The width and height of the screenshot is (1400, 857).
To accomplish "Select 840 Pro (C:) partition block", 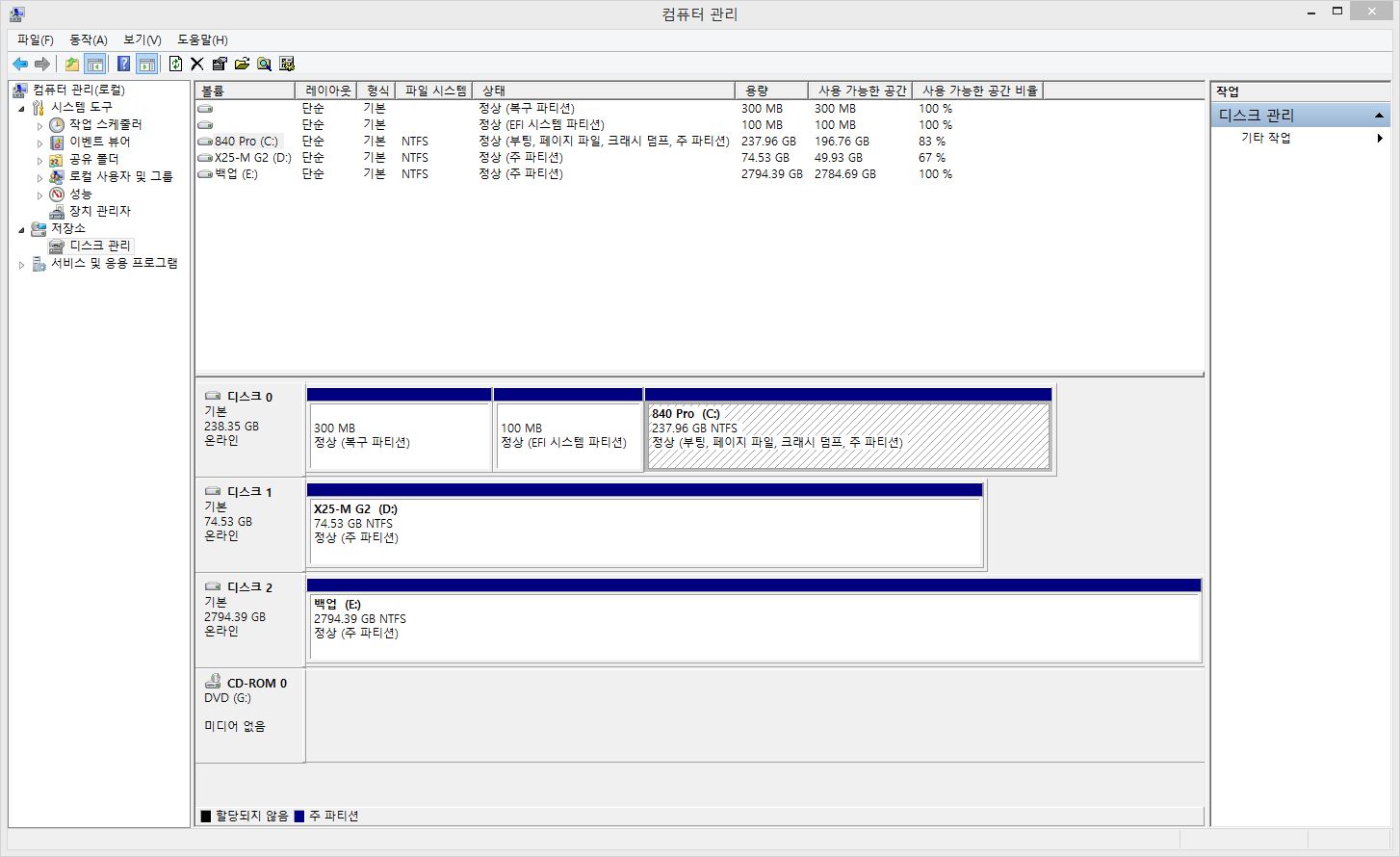I will click(848, 429).
